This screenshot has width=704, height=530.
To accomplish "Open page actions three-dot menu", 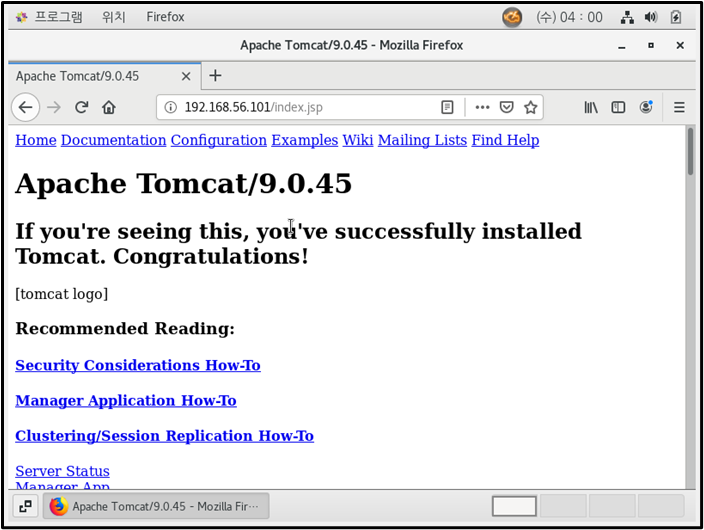I will (482, 107).
